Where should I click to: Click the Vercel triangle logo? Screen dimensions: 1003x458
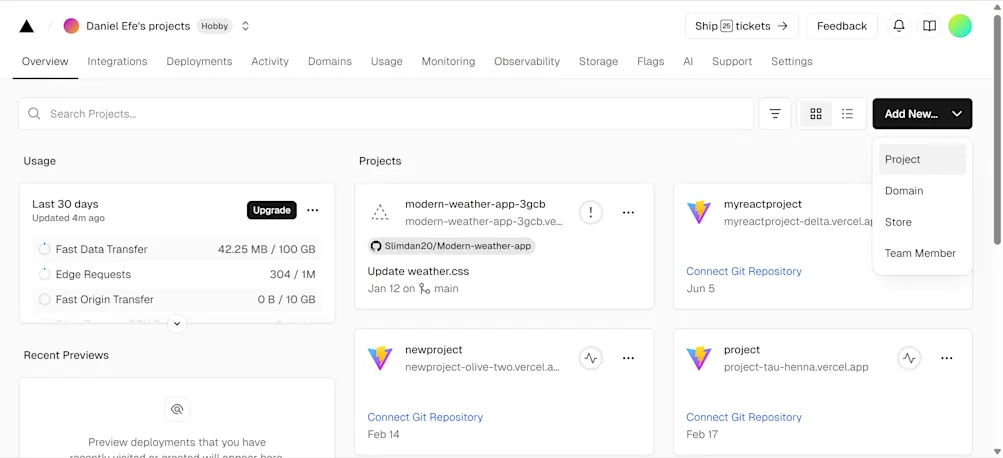pos(26,26)
